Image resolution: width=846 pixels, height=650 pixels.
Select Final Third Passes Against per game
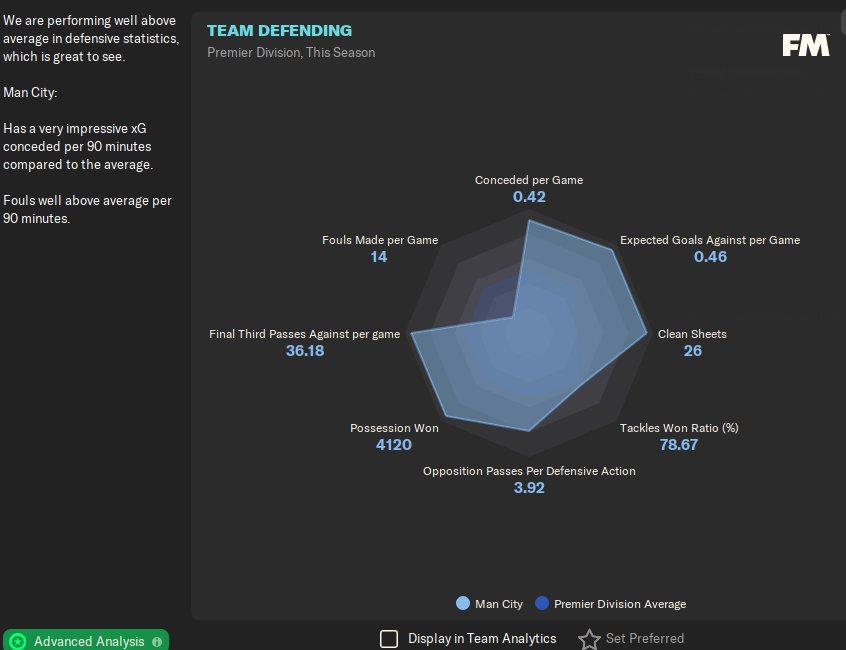(x=305, y=334)
